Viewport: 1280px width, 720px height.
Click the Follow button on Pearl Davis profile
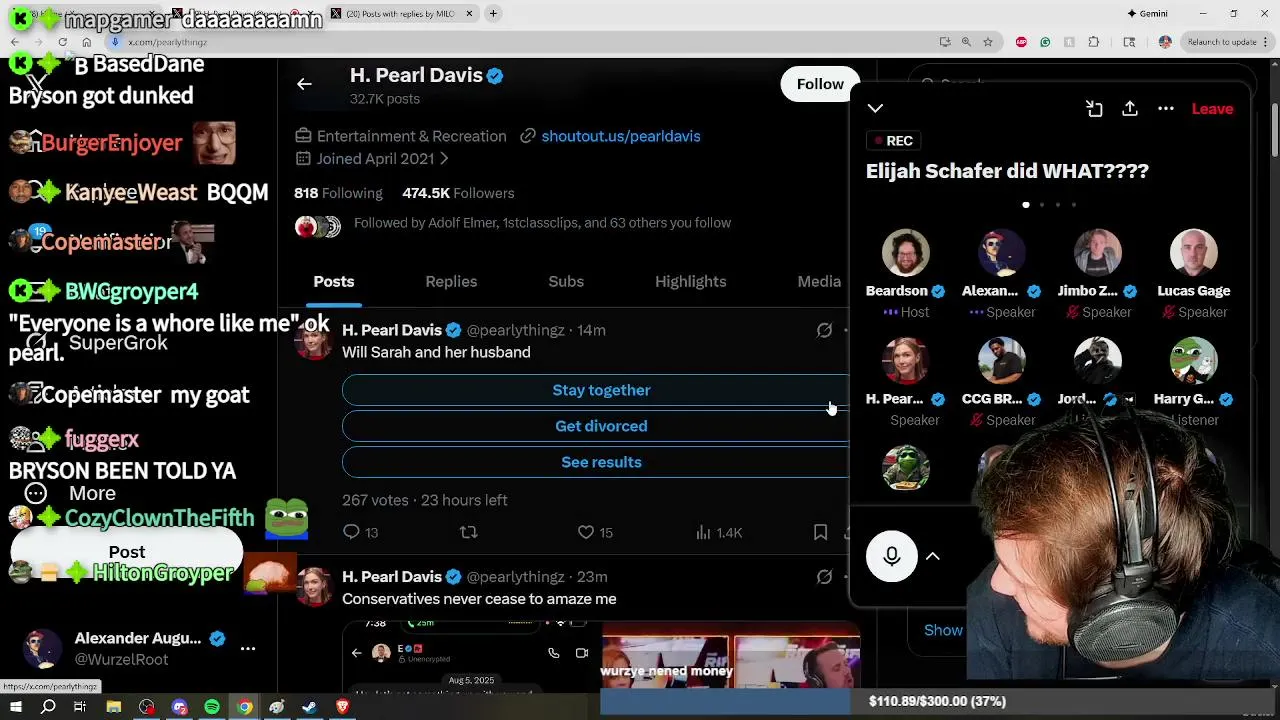[820, 84]
